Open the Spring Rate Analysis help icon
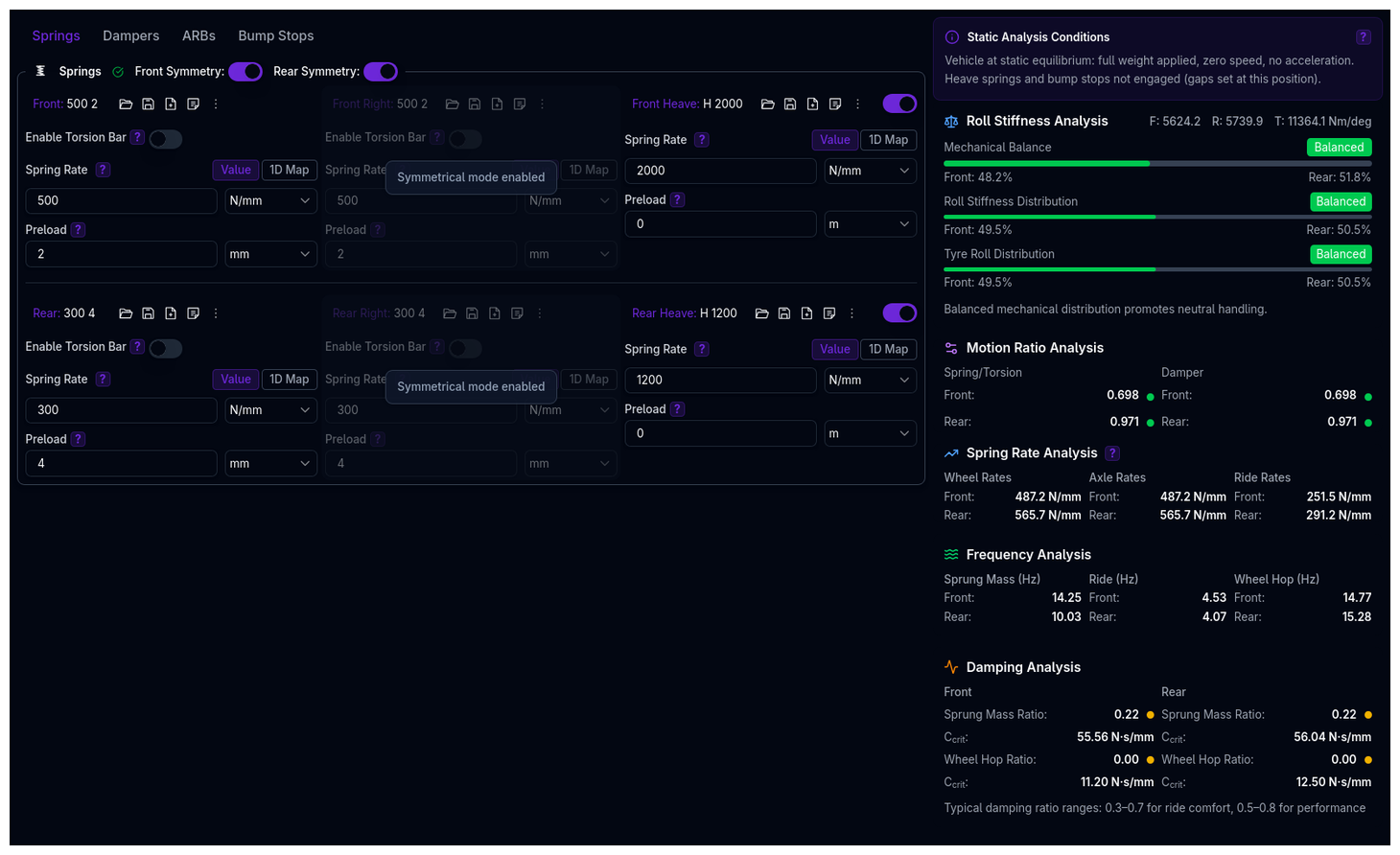The width and height of the screenshot is (1400, 855). click(x=1111, y=452)
